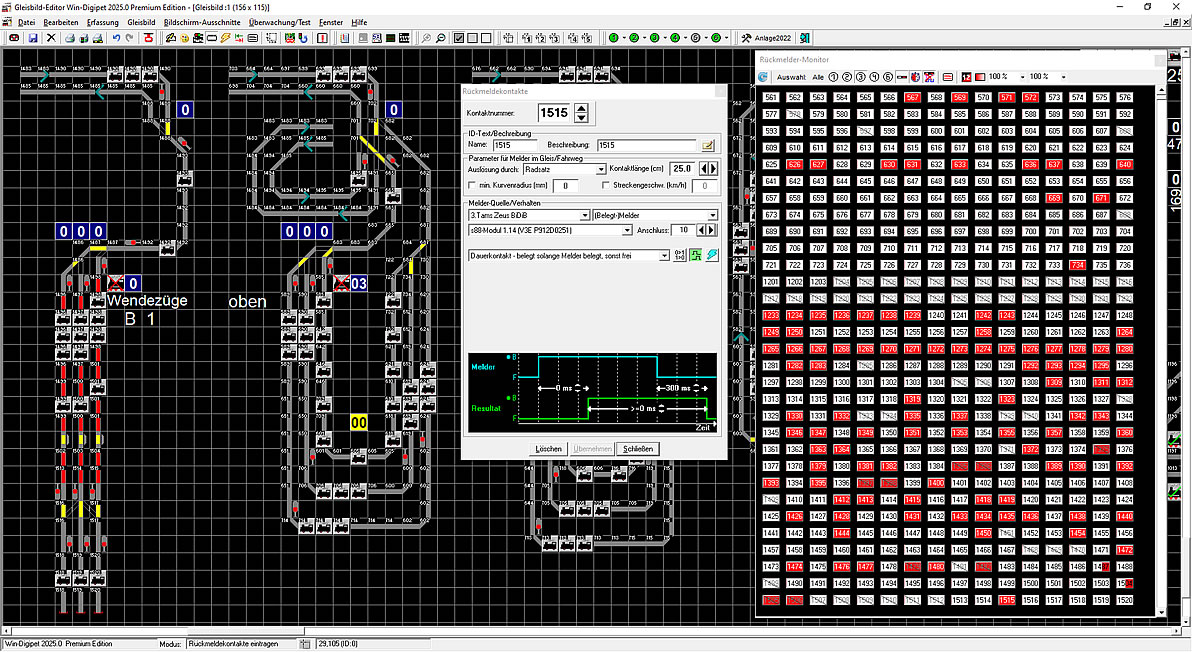Increase Kontaktnummer with up arrow
This screenshot has width=1192, height=652.
pyautogui.click(x=581, y=108)
